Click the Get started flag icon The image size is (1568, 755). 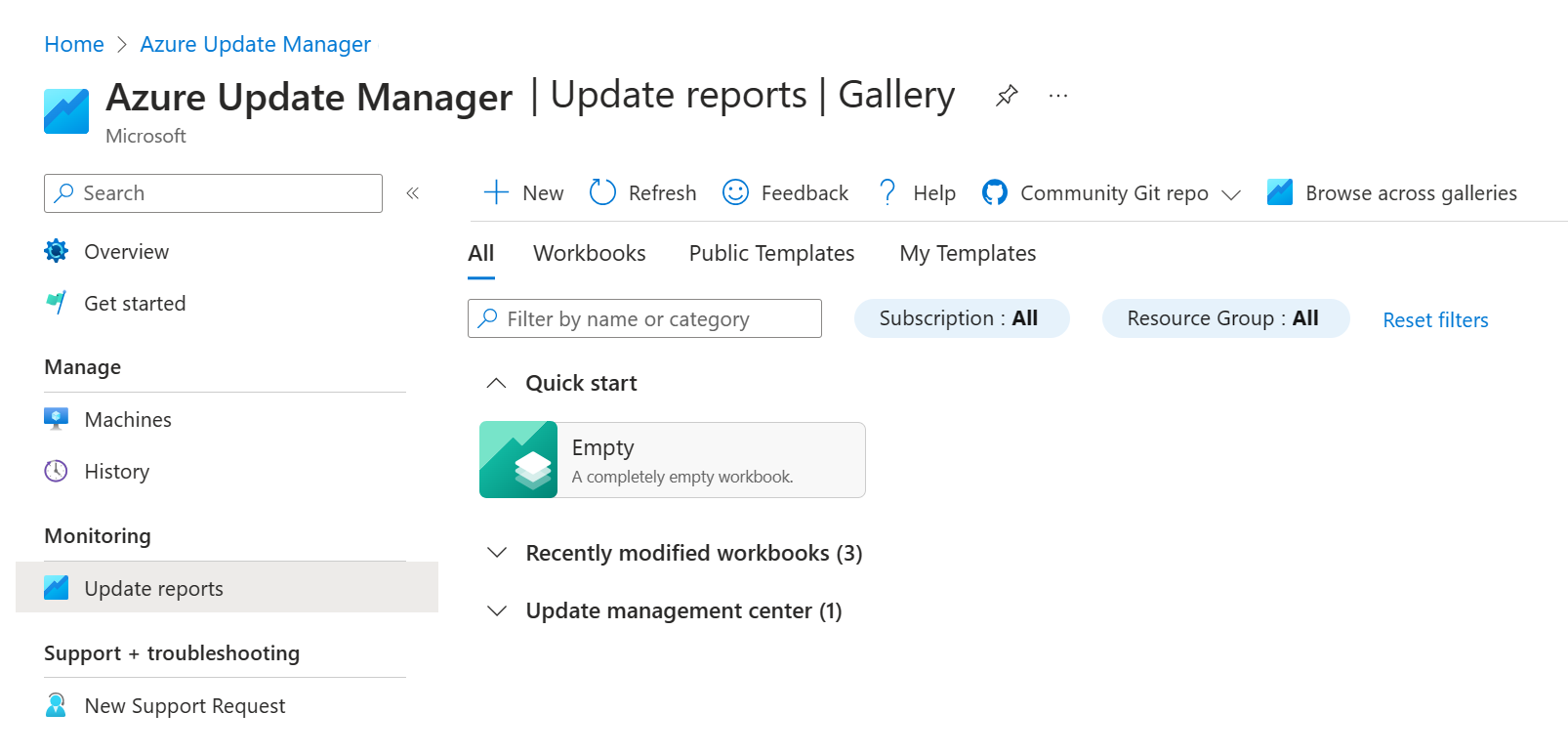pos(57,303)
